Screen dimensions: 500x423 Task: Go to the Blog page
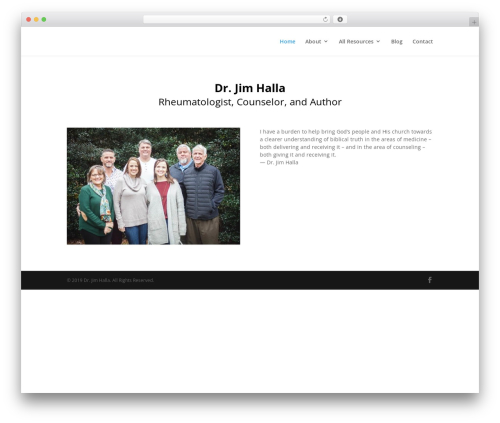point(397,42)
